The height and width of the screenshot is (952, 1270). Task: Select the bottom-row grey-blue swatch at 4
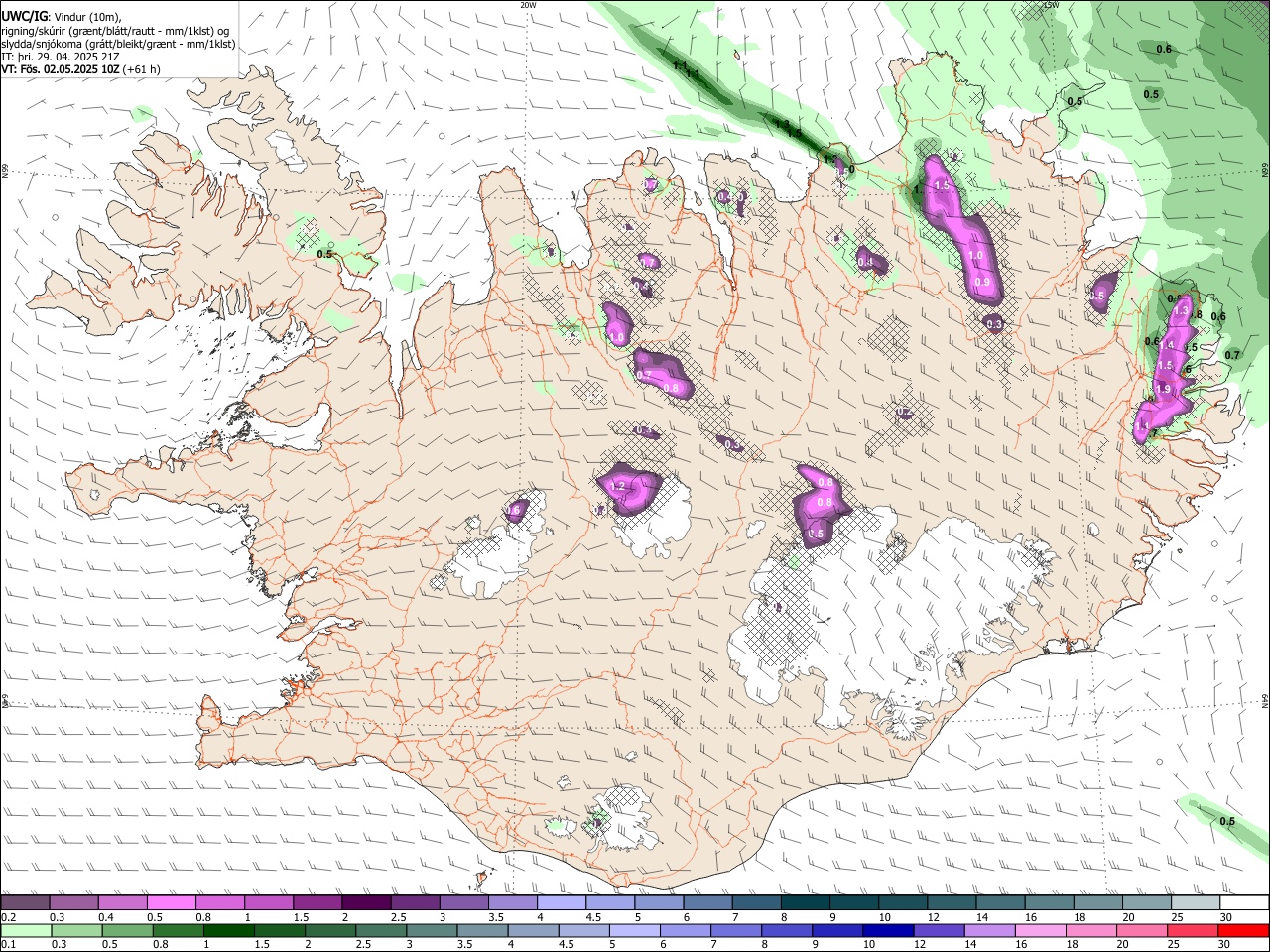coord(534,930)
